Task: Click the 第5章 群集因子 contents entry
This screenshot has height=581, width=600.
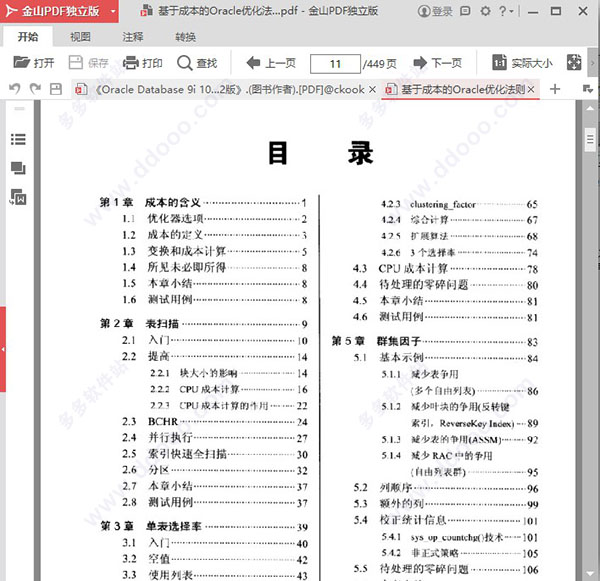Action: 435,341
